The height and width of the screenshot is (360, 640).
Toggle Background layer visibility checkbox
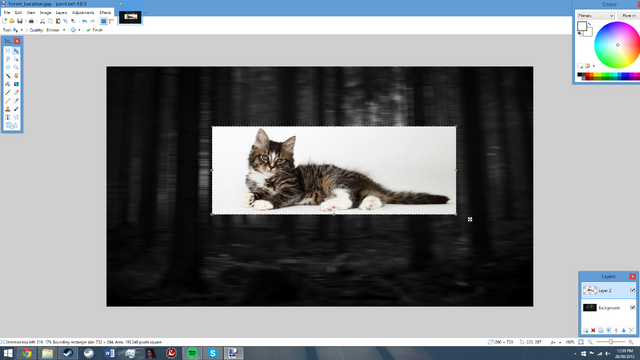632,307
